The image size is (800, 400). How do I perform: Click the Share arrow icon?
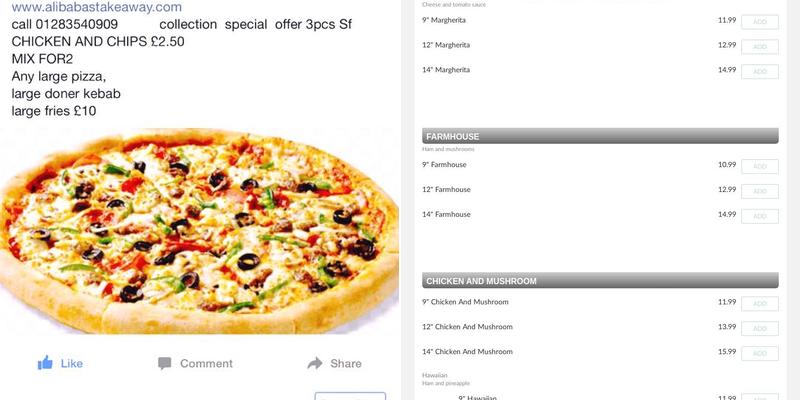315,363
